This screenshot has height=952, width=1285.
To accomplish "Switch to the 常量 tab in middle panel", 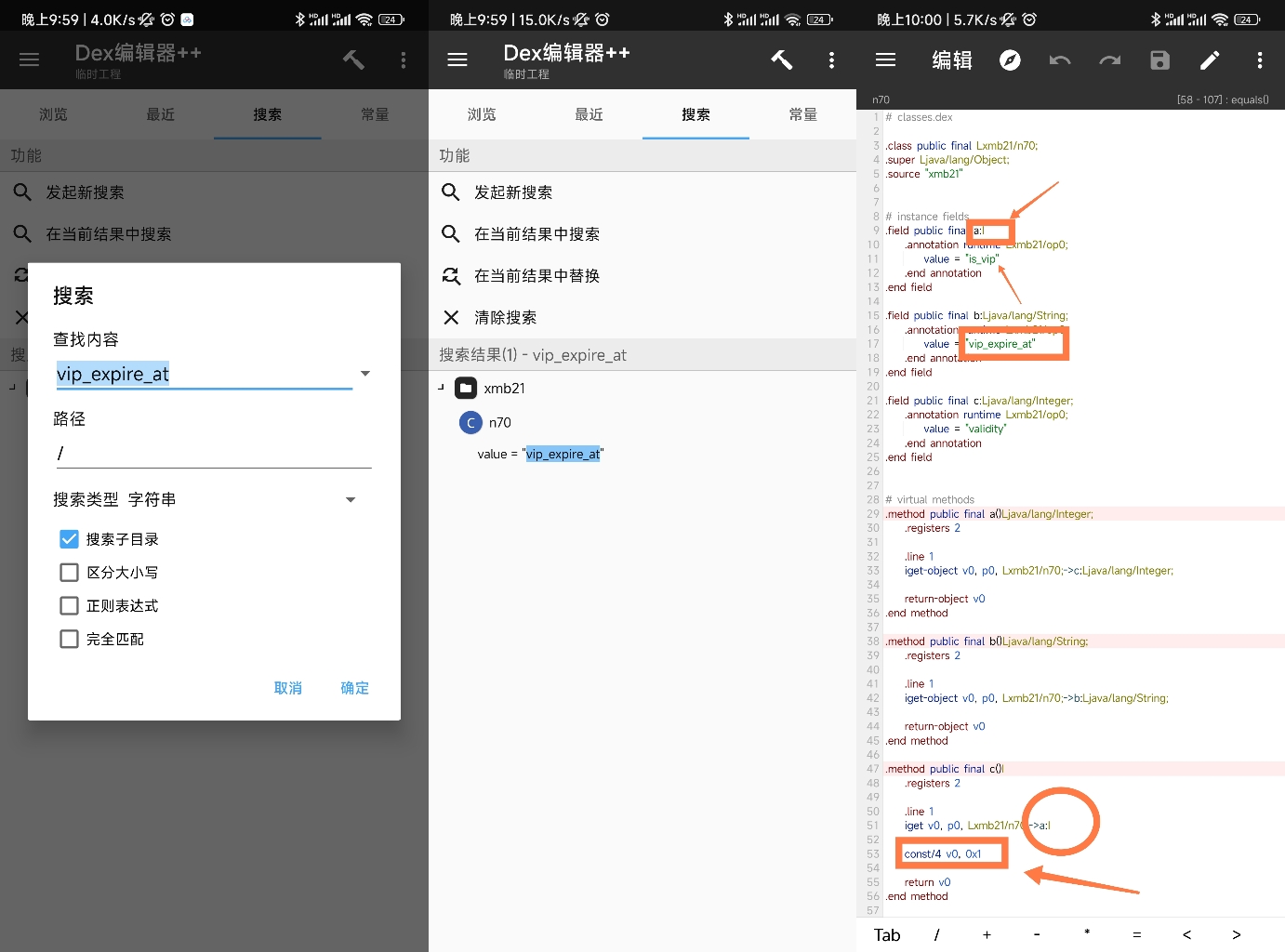I will click(x=802, y=114).
